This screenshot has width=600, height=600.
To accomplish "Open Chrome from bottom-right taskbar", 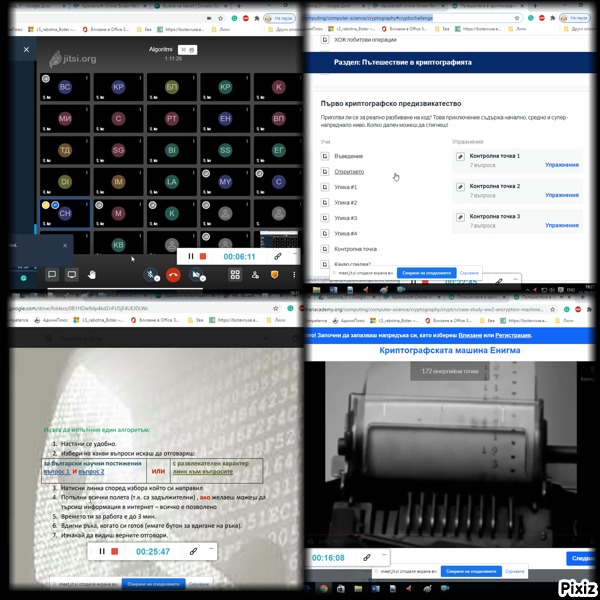I will click(323, 589).
